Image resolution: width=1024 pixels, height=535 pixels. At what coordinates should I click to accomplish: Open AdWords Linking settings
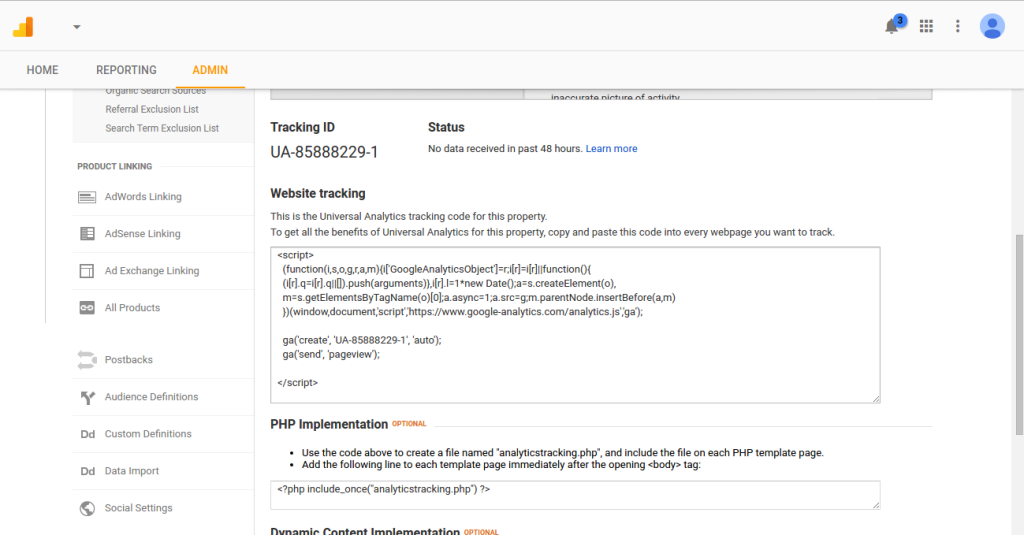coord(143,197)
